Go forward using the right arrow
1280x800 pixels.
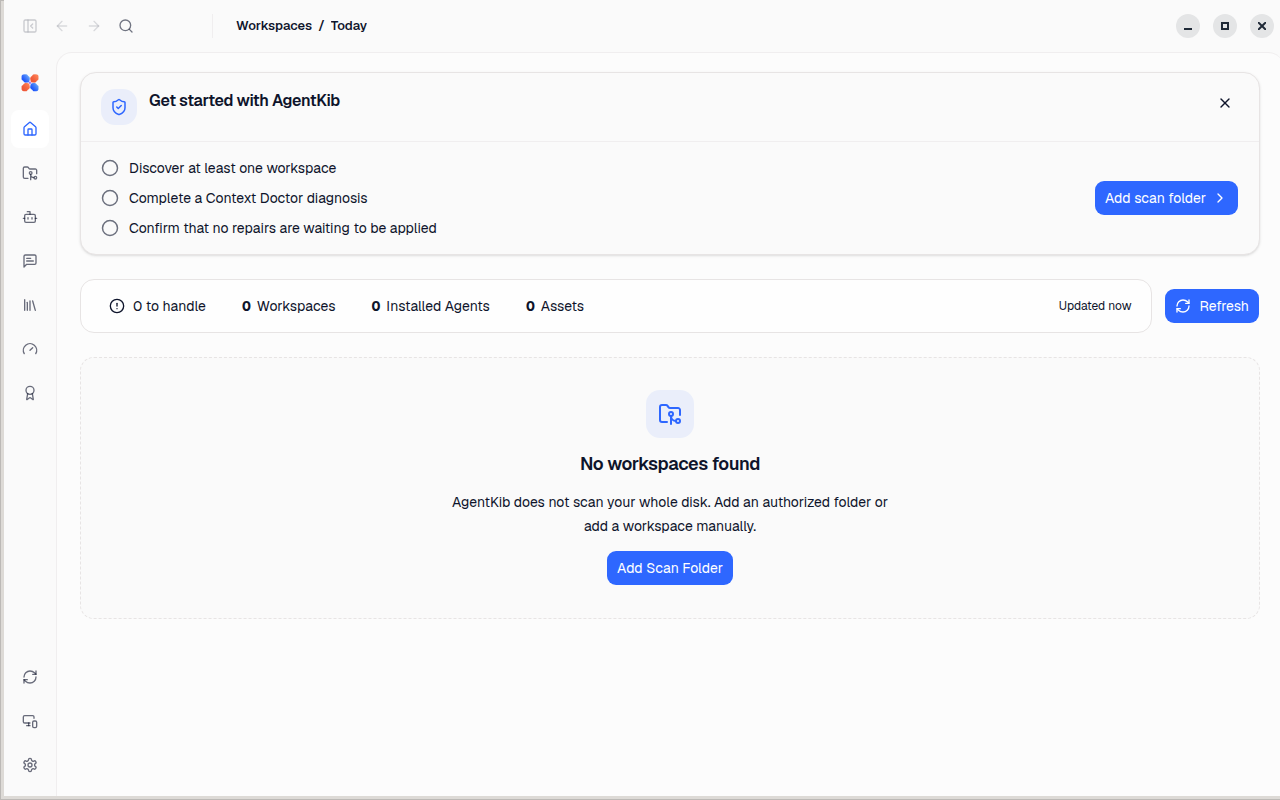point(94,26)
